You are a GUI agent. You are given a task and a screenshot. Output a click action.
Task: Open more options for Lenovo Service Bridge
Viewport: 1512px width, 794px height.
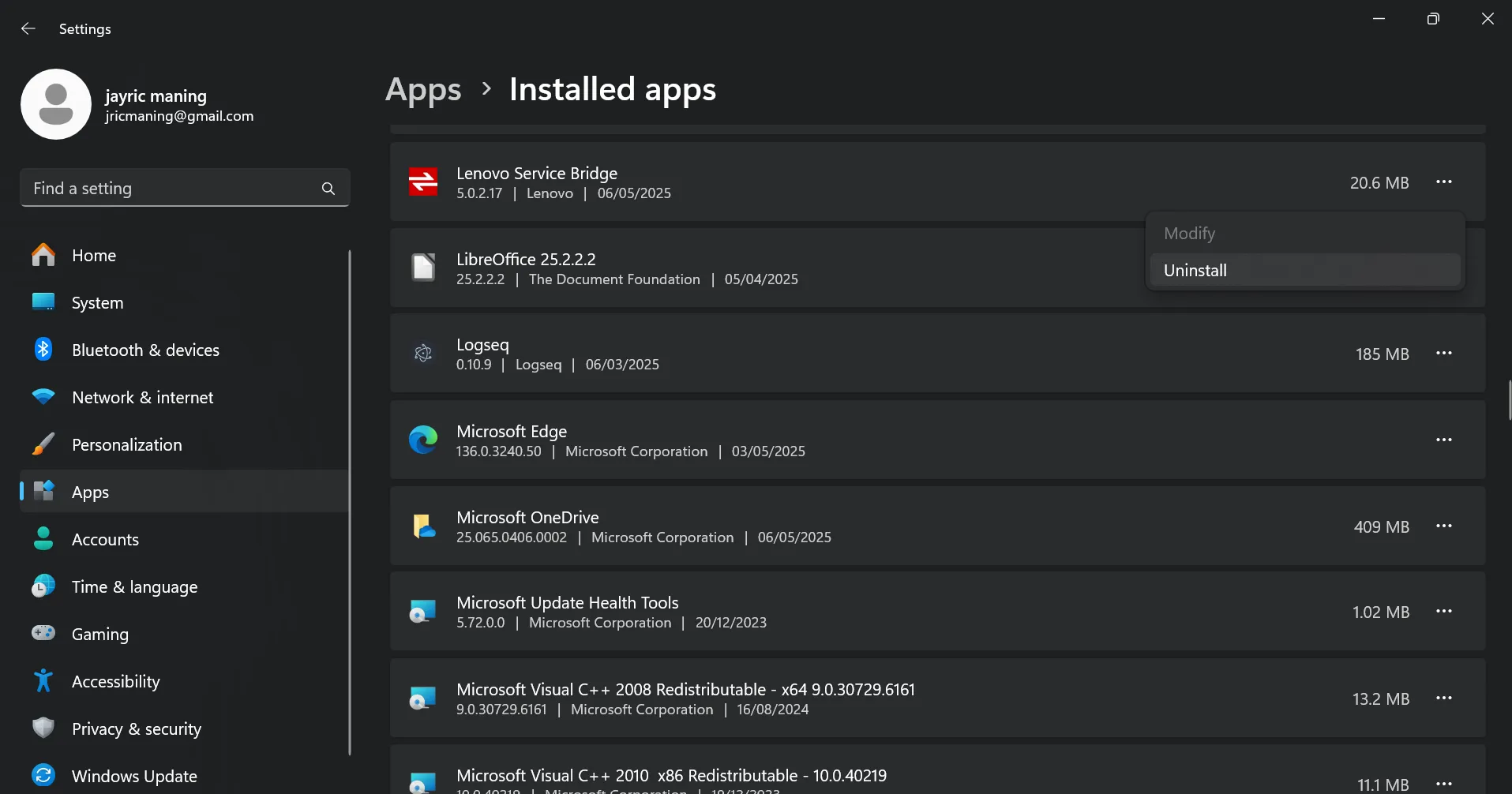1445,182
